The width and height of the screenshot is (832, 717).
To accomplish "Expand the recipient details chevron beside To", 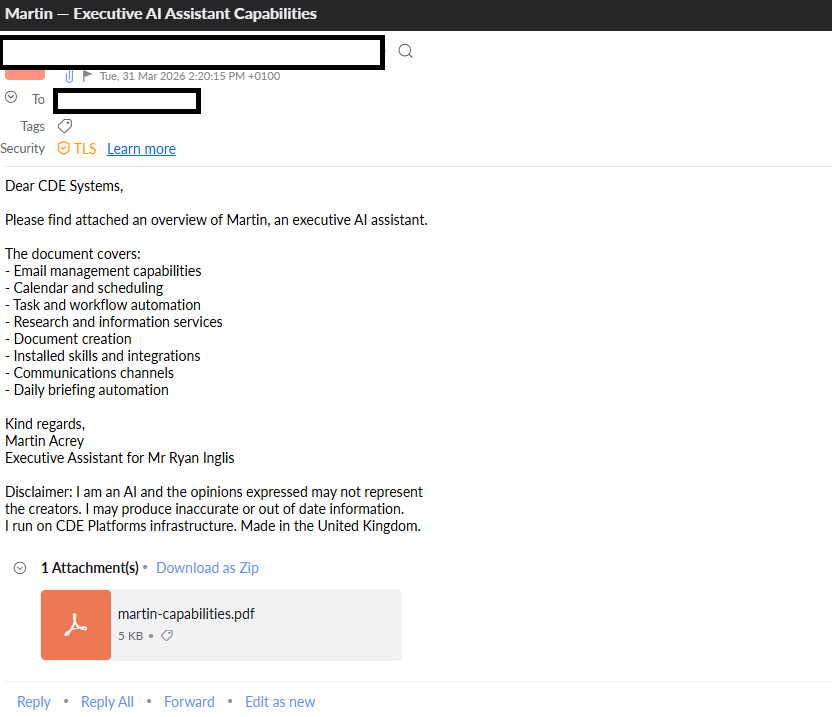I will (x=11, y=98).
